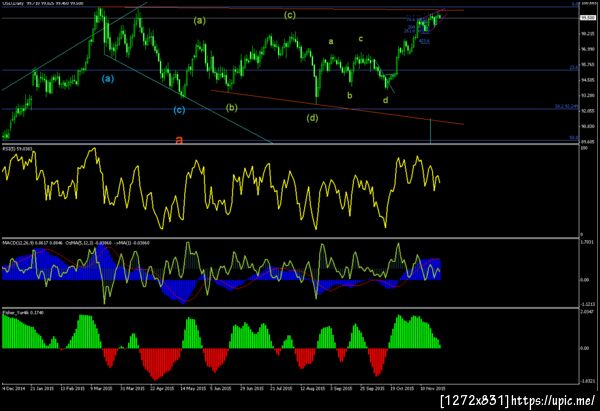Screen dimensions: 600x411
Task: Click the 12 Aug 2015 date label
Action: pyautogui.click(x=313, y=388)
